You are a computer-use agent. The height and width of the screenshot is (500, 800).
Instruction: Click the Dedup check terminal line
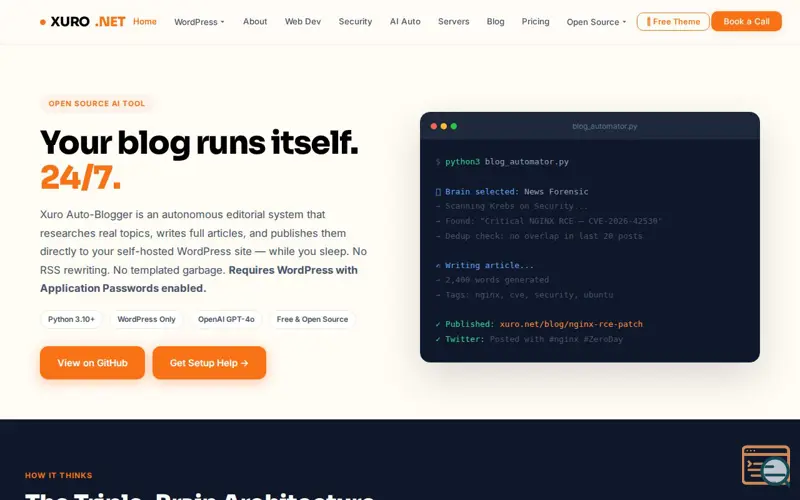[539, 236]
